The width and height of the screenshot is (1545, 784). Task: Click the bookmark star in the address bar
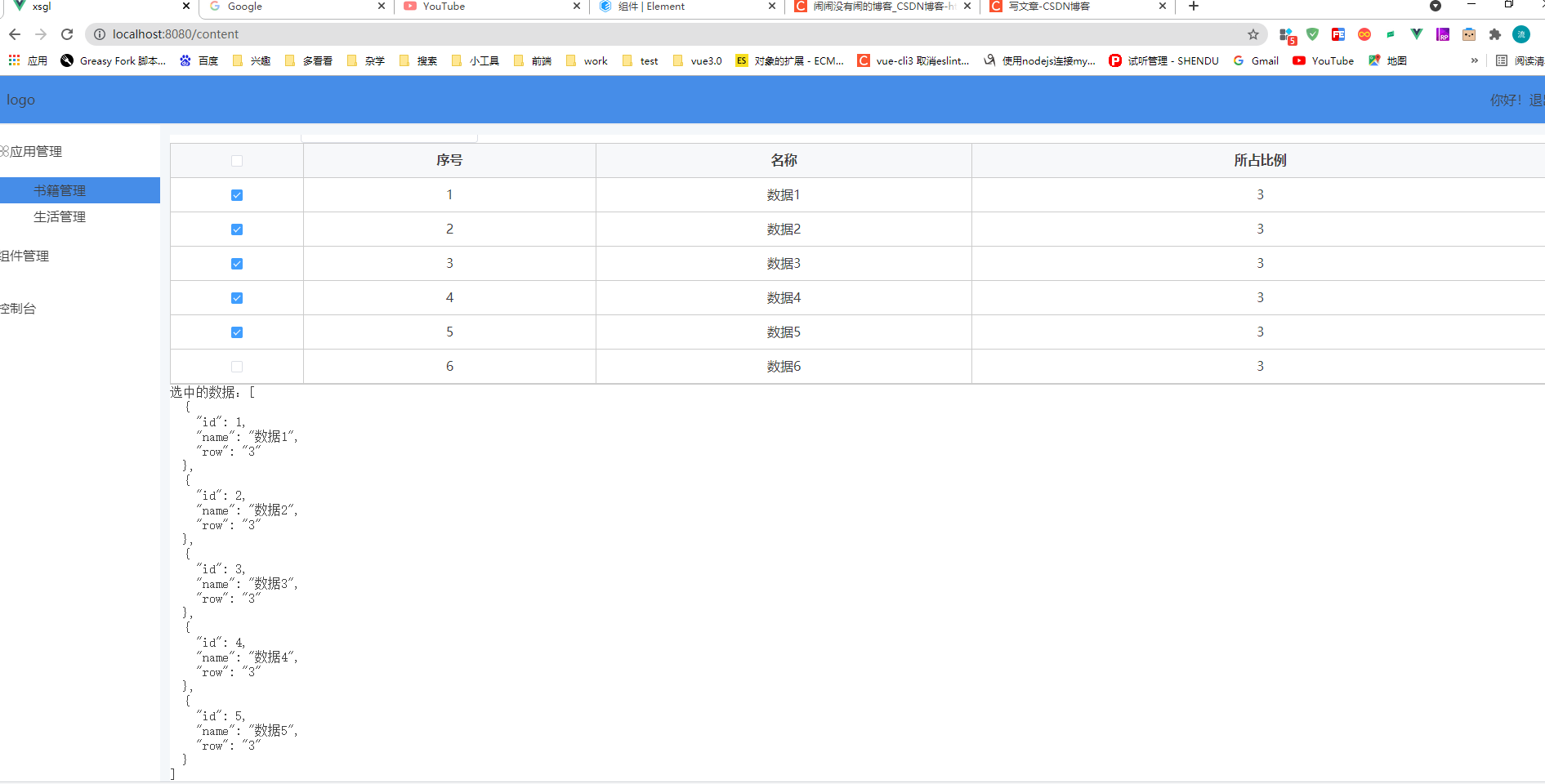pos(1253,34)
